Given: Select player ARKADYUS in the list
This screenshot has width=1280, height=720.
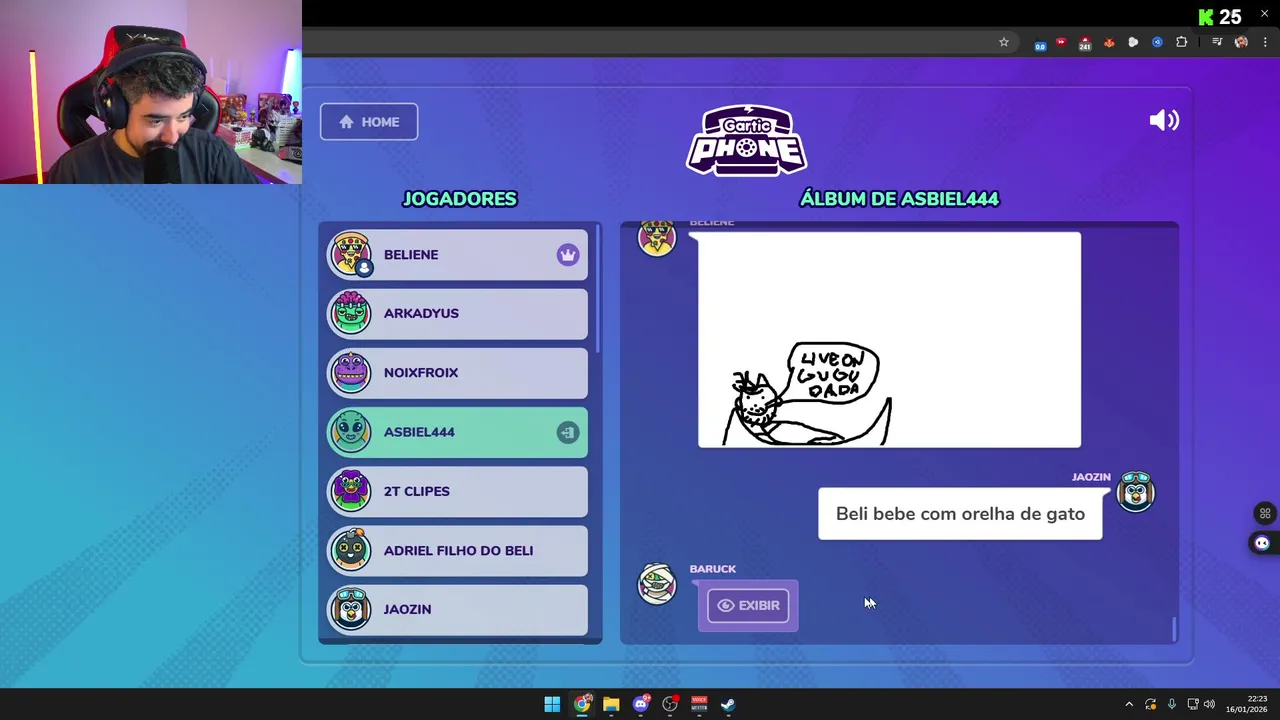Looking at the screenshot, I should point(458,314).
